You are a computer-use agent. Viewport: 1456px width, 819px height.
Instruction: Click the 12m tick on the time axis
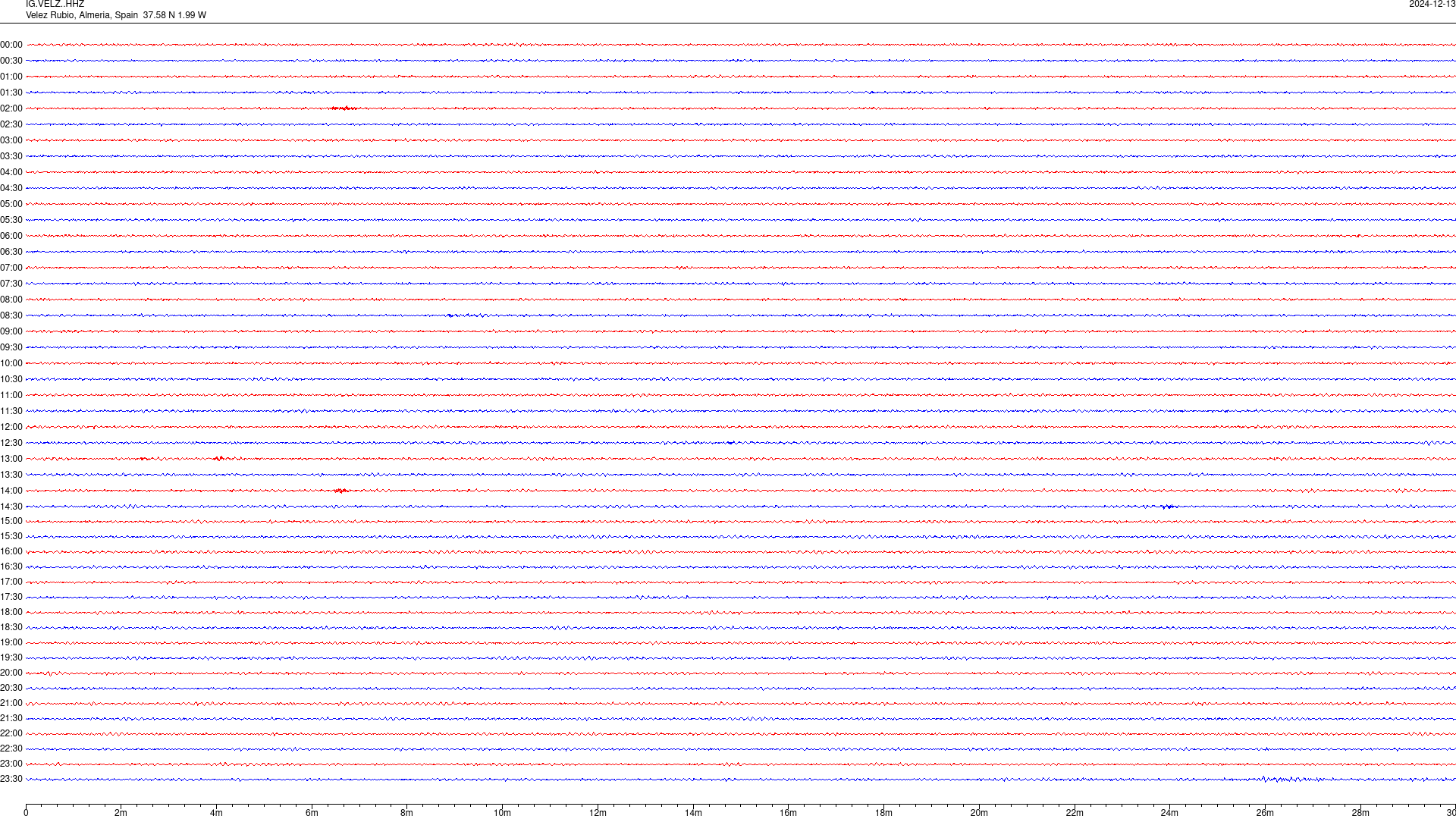tap(598, 813)
